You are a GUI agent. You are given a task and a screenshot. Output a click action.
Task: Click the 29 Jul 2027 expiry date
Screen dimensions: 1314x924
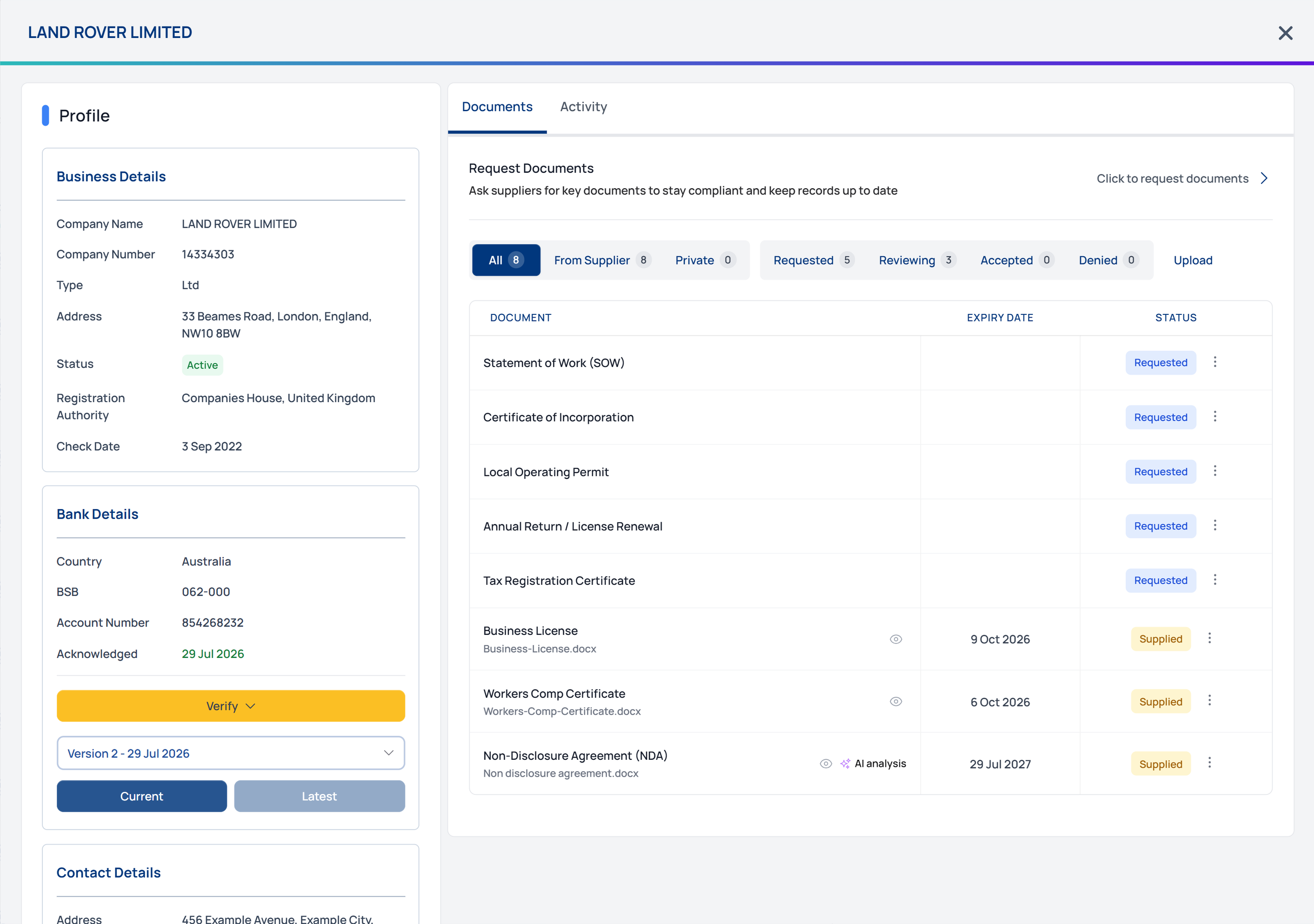click(1000, 764)
